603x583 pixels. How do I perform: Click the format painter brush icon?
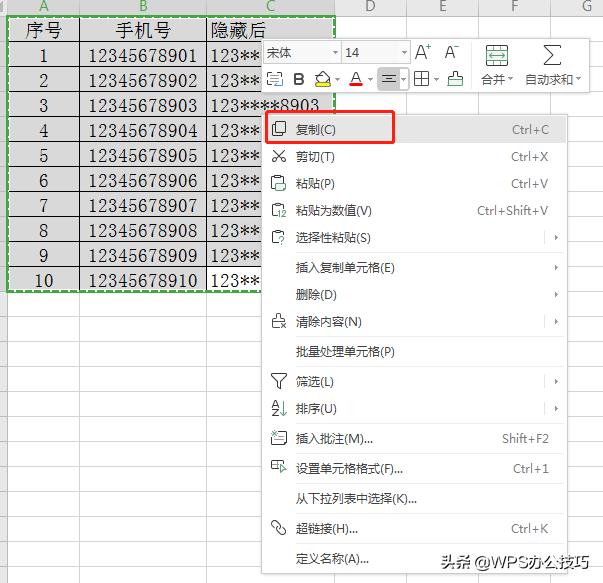pyautogui.click(x=455, y=79)
